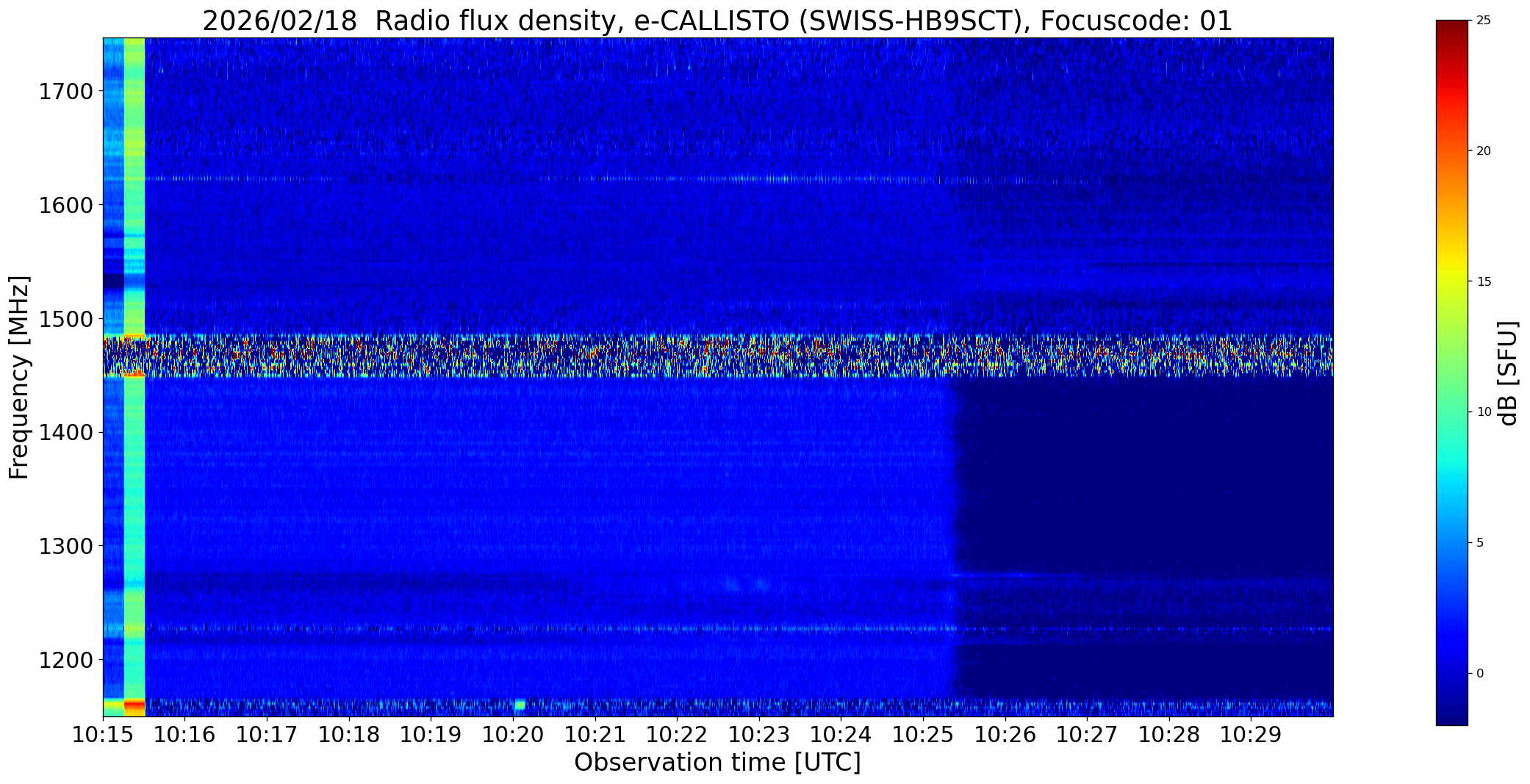
Task: Click the dB [SFU] colorbar label
Action: (1509, 373)
